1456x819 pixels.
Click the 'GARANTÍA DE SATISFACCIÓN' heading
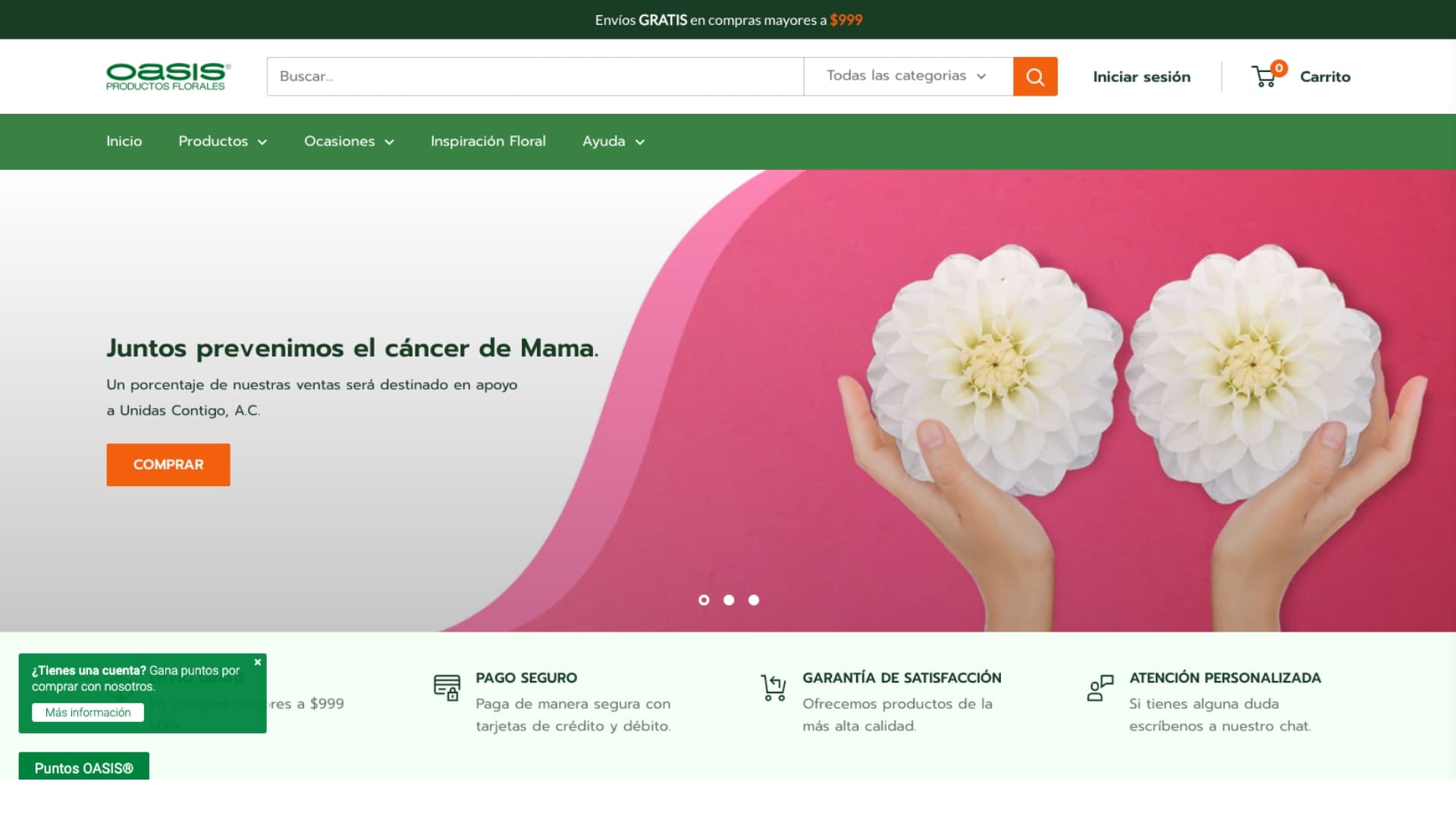(x=902, y=678)
